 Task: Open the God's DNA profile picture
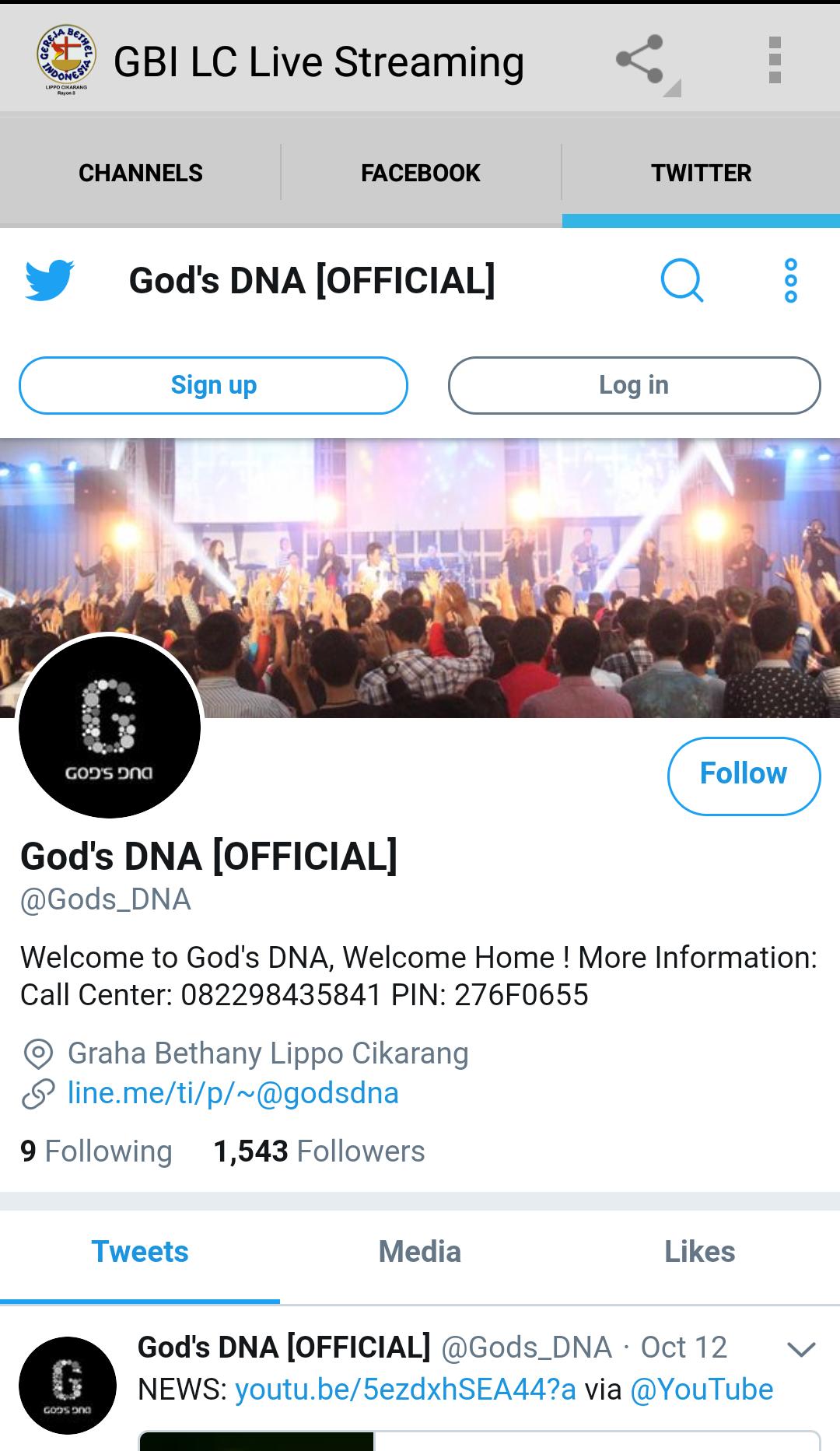click(110, 727)
